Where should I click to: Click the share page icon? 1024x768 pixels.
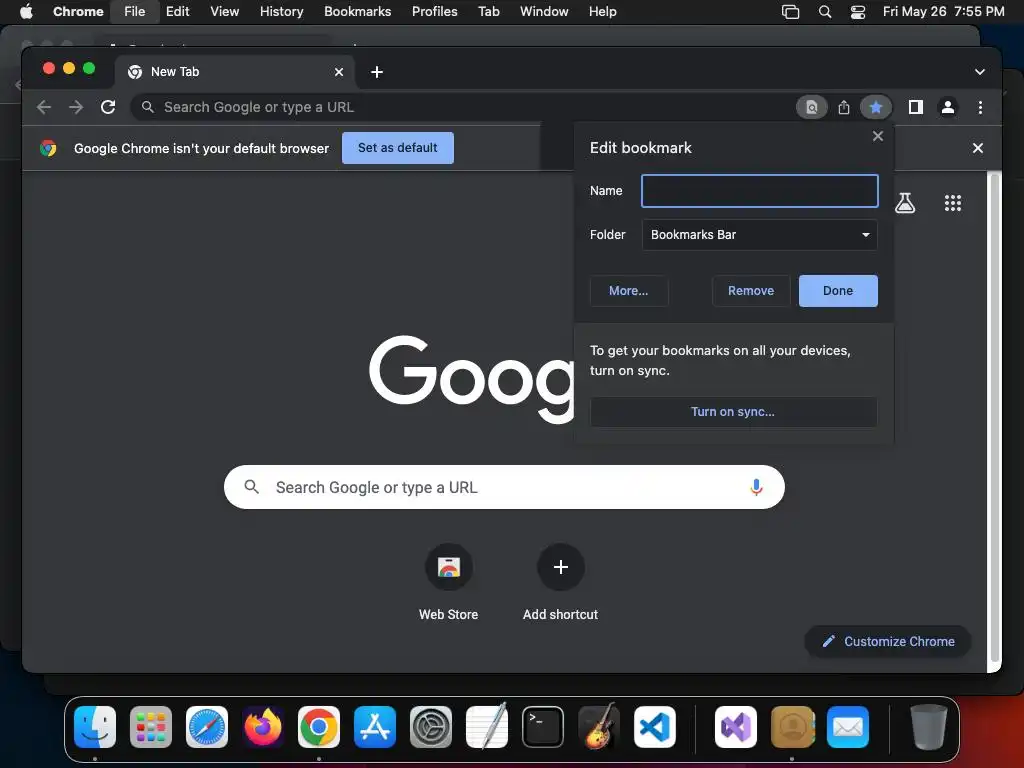[x=844, y=107]
